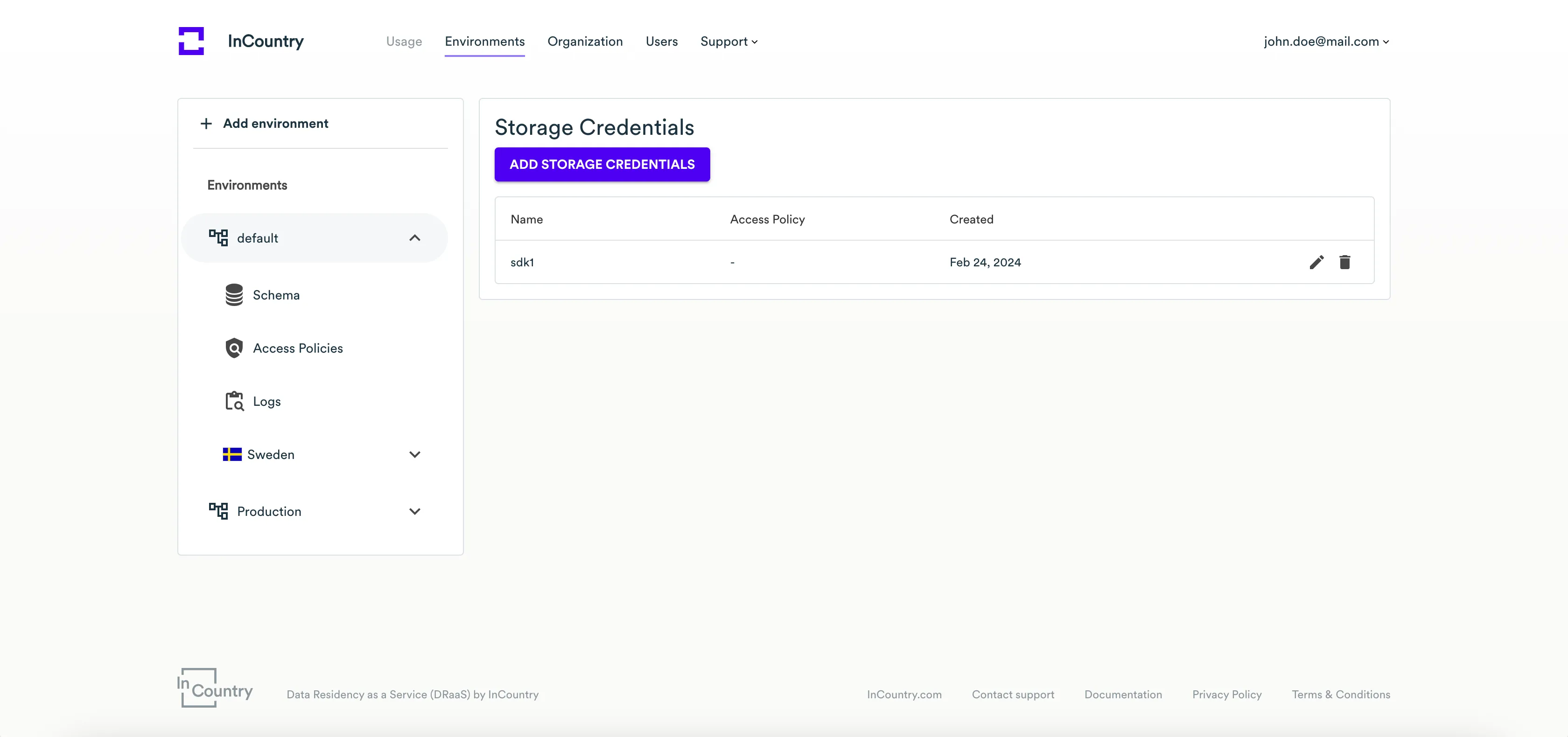Click the Production environment tree icon
The image size is (1568, 737).
pyautogui.click(x=218, y=511)
